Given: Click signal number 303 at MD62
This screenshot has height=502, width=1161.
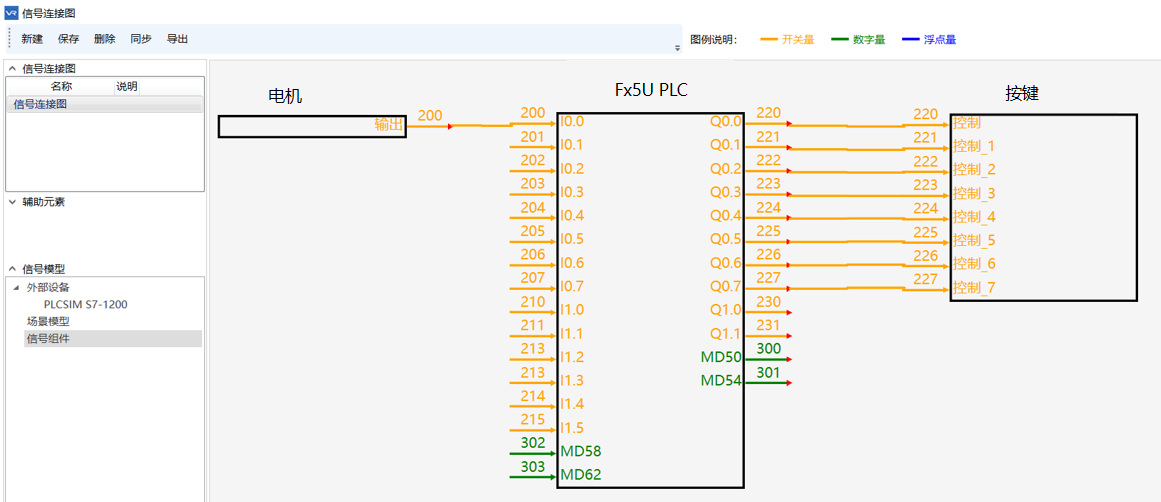Looking at the screenshot, I should (532, 466).
